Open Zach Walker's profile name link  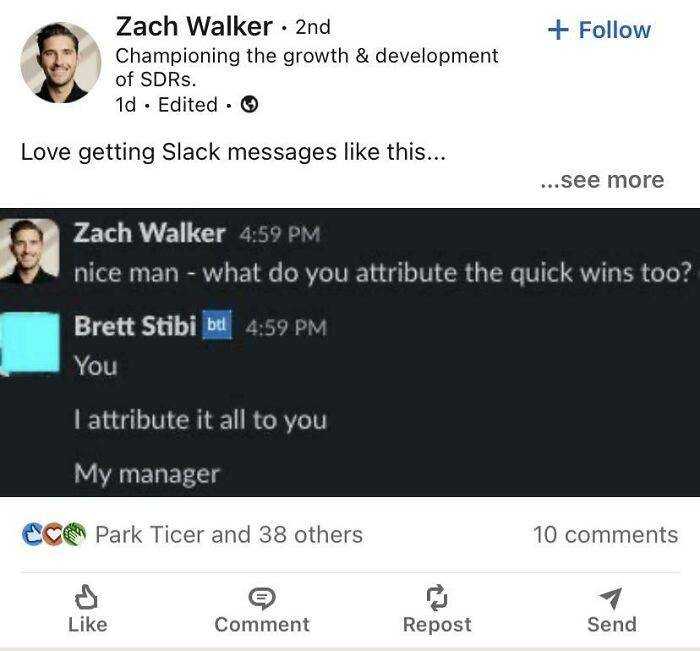click(x=194, y=26)
